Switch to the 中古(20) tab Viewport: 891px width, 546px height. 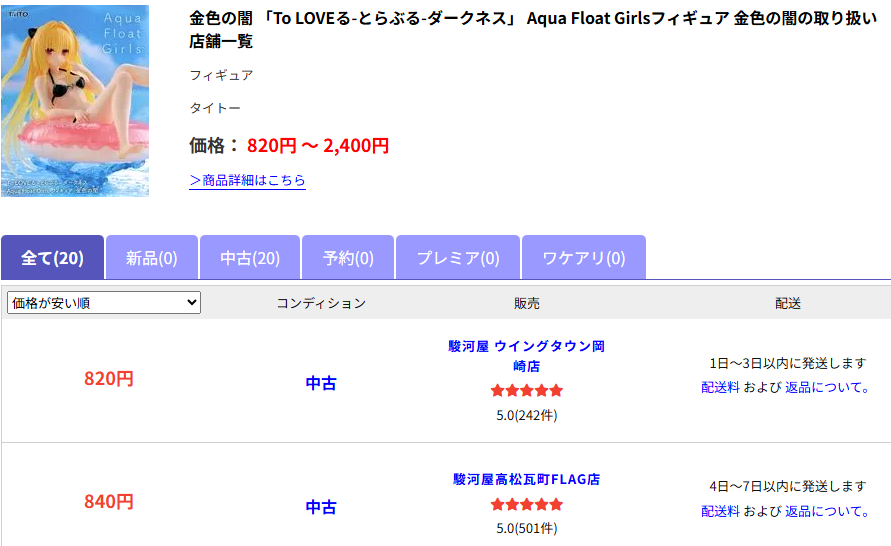tap(250, 258)
